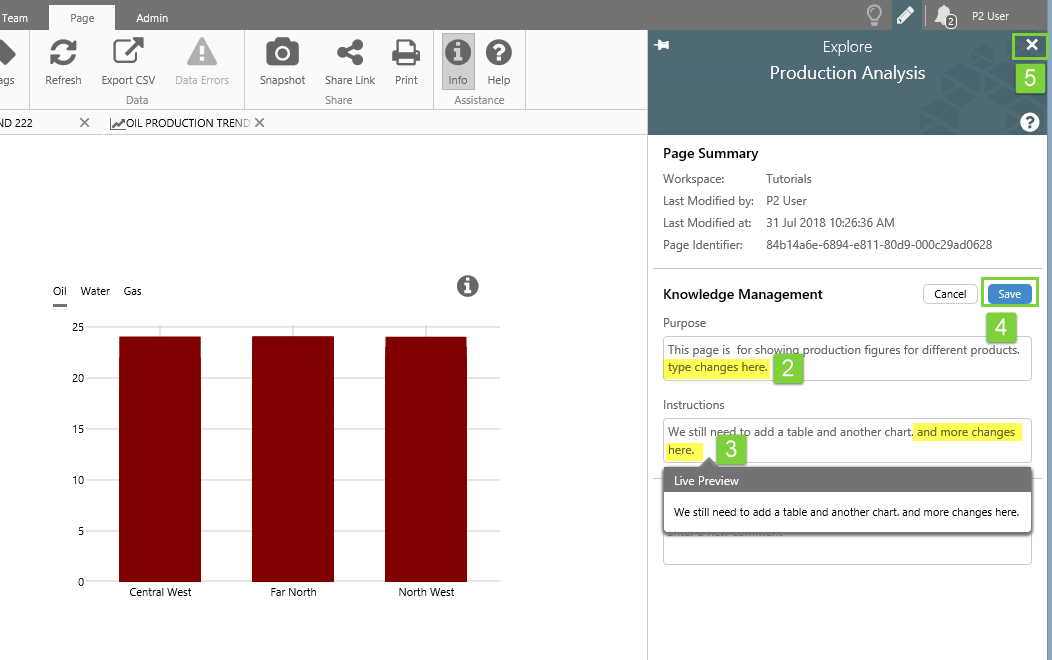This screenshot has width=1052, height=660.
Task: Click the Refresh icon in the ribbon
Action: pyautogui.click(x=63, y=53)
